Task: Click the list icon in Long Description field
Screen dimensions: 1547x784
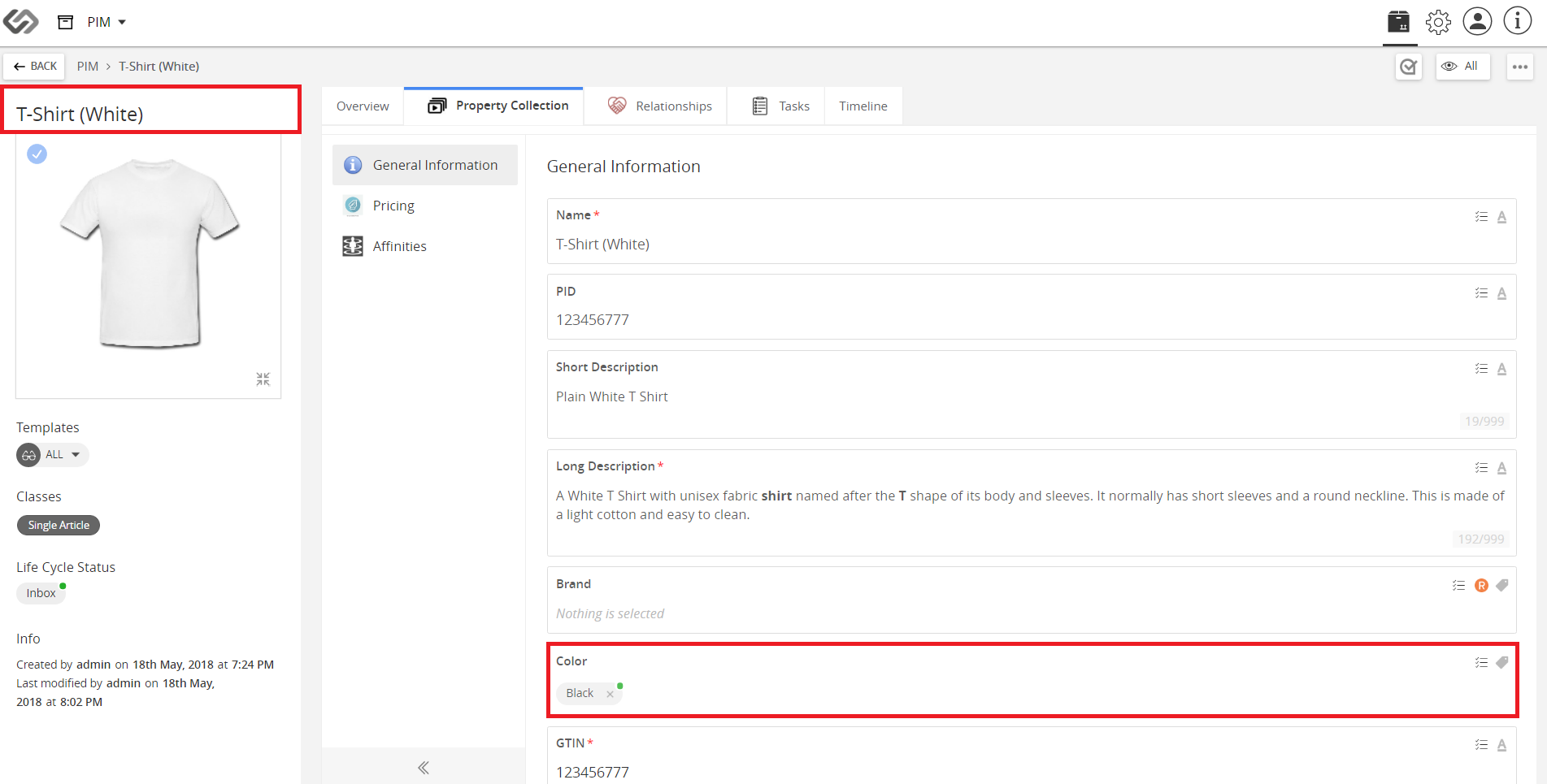Action: (x=1481, y=468)
